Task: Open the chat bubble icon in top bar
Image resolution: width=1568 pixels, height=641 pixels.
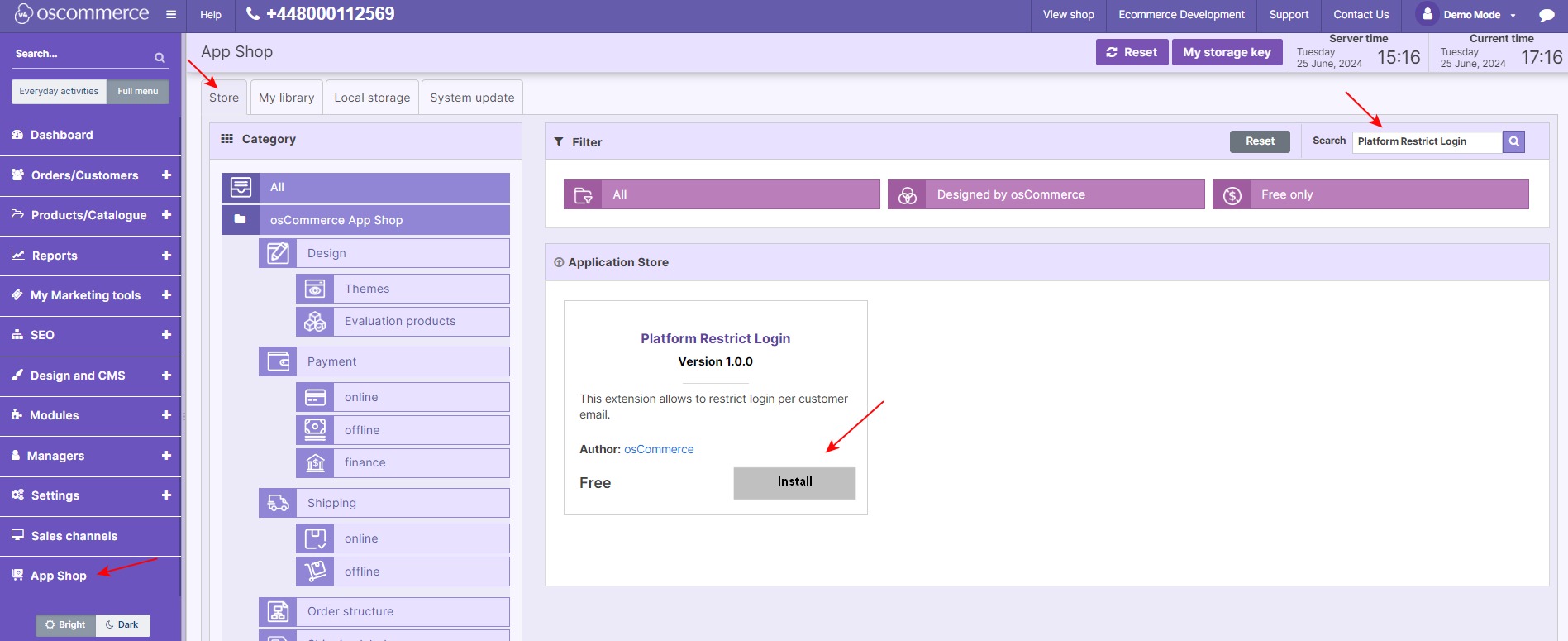Action: [1547, 15]
